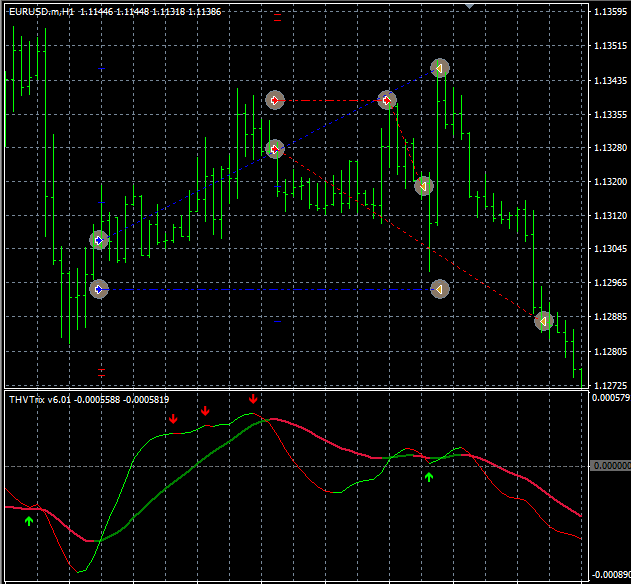Select the highest yellow trade close marker
Screen dimensions: 631x584
point(439,68)
